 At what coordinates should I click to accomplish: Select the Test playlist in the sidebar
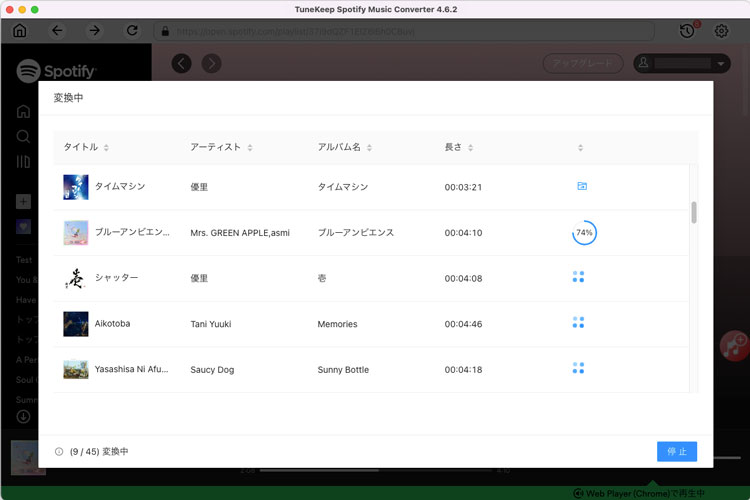click(x=24, y=260)
